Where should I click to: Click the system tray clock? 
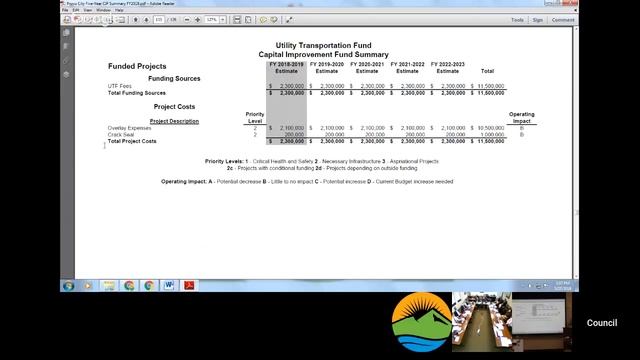[563, 286]
